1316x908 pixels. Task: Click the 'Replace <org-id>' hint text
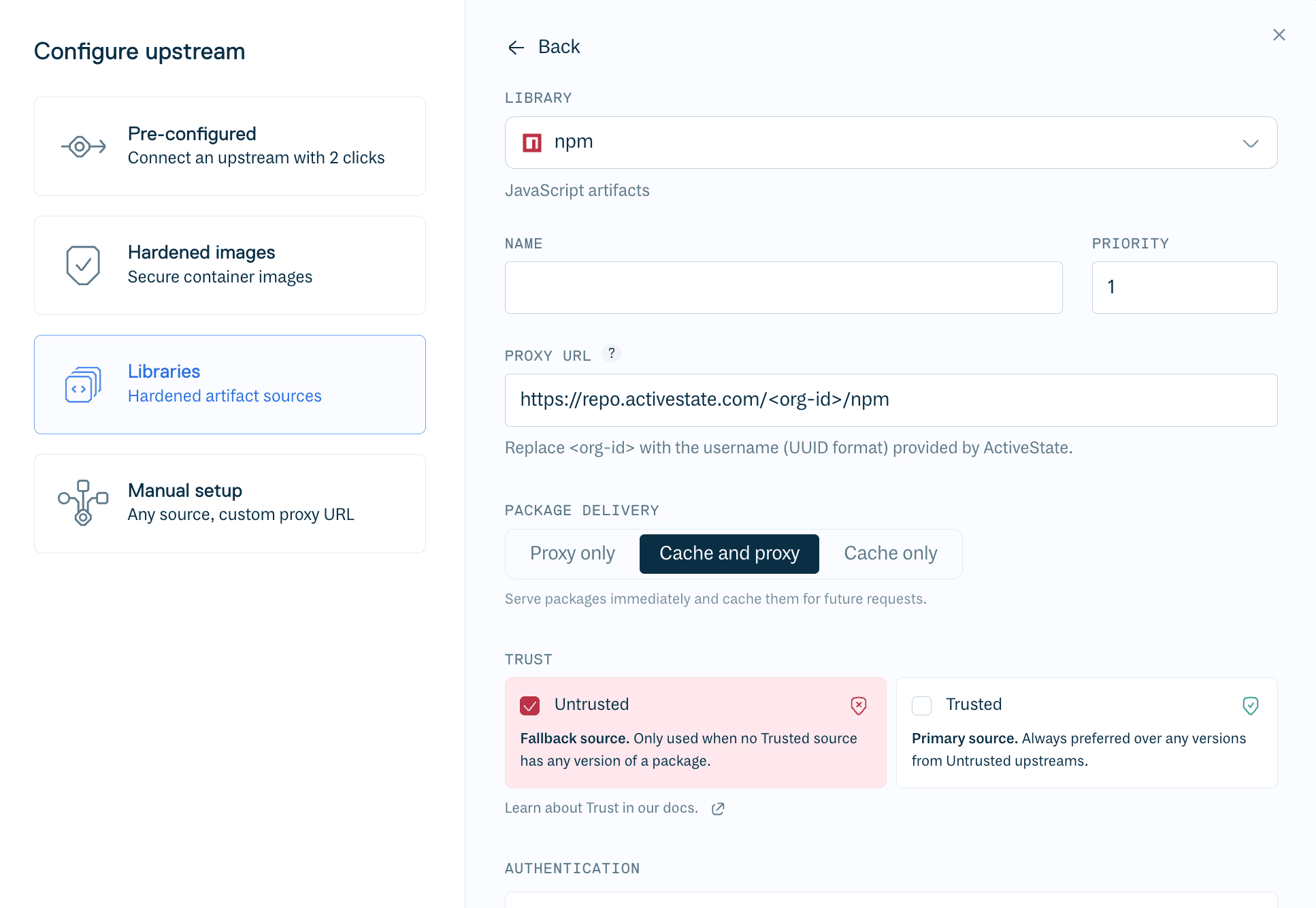(789, 448)
